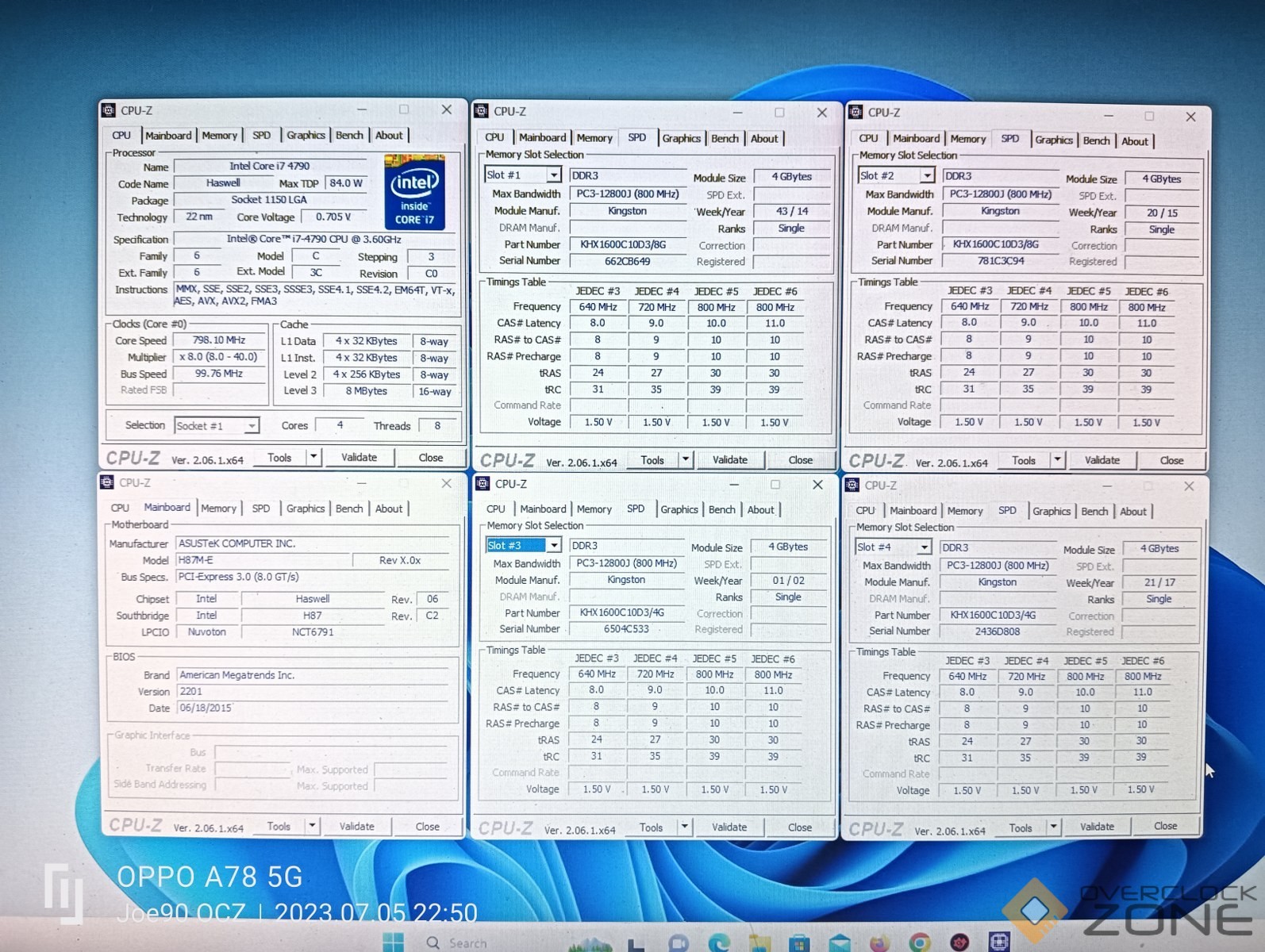
Task: Click the Tools button in the Slot #2 window
Action: 1024,460
